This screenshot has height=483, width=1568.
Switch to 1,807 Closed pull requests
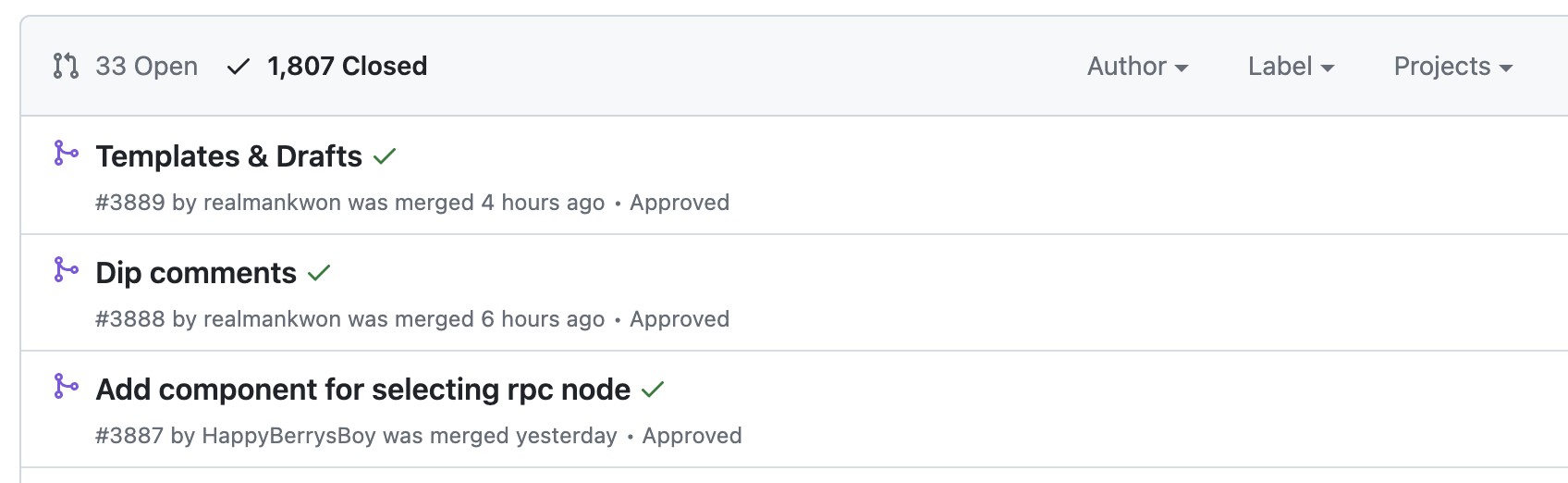click(x=347, y=67)
